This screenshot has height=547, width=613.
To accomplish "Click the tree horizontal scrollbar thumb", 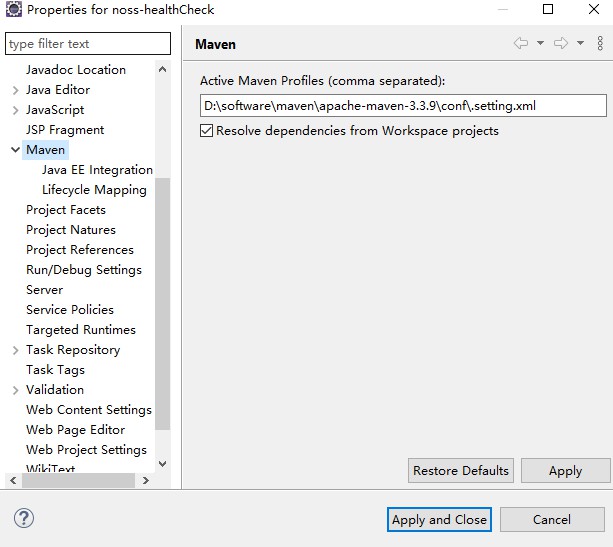I will click(x=78, y=480).
